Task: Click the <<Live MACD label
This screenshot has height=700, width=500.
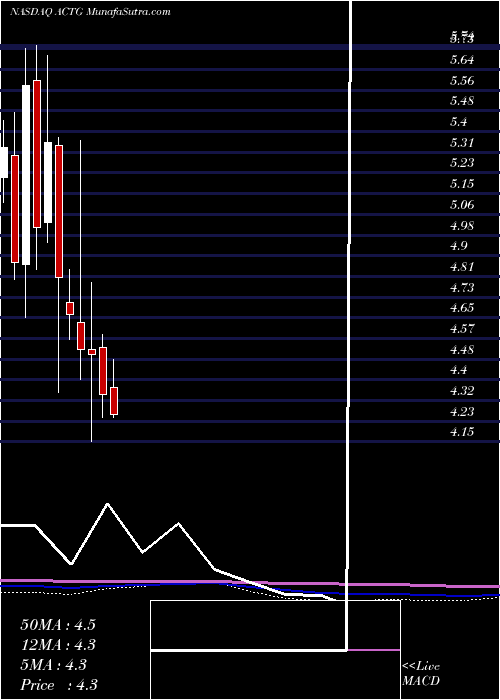Action: [x=421, y=674]
